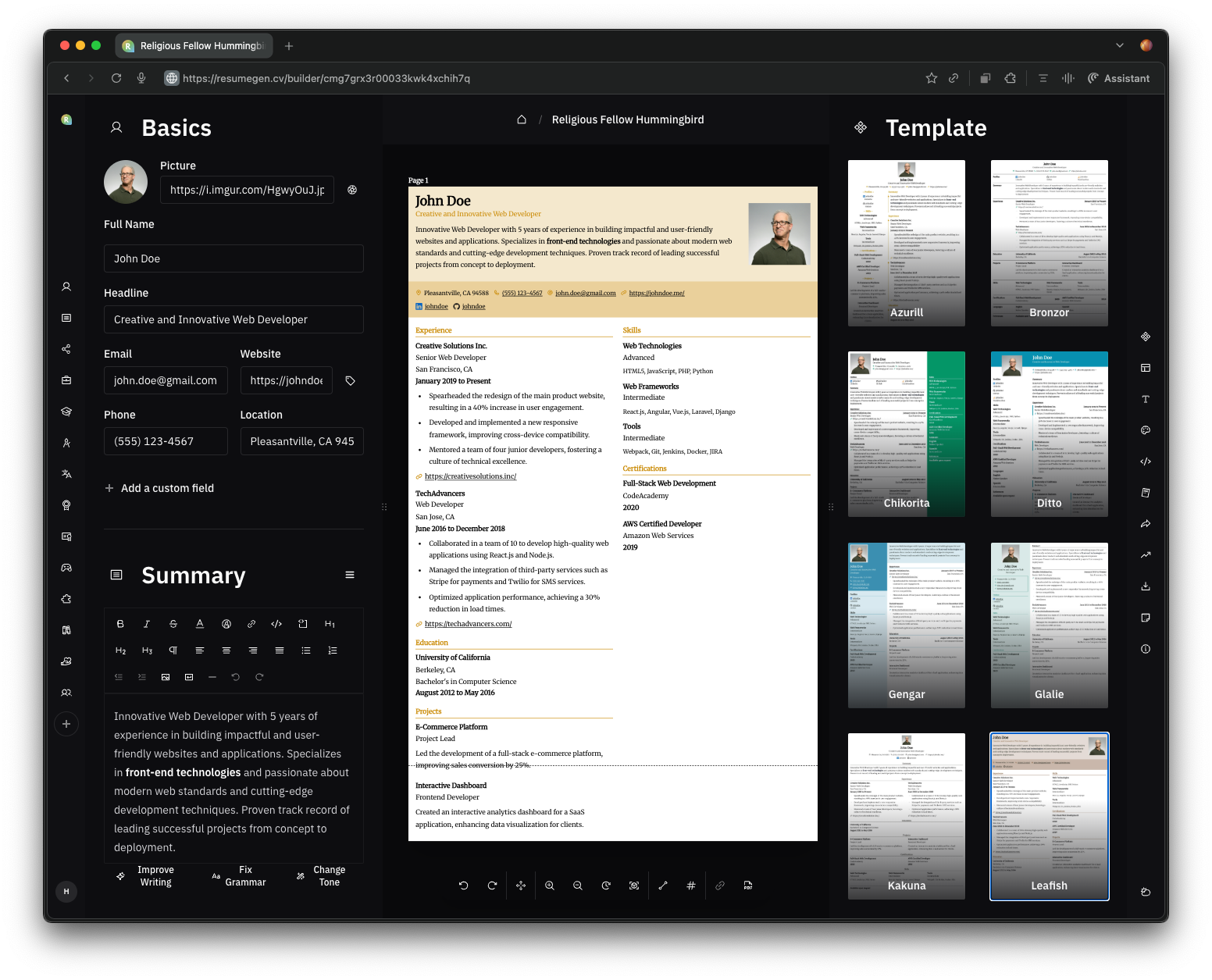
Task: Click the highlight text icon in Summary
Action: (x=226, y=624)
